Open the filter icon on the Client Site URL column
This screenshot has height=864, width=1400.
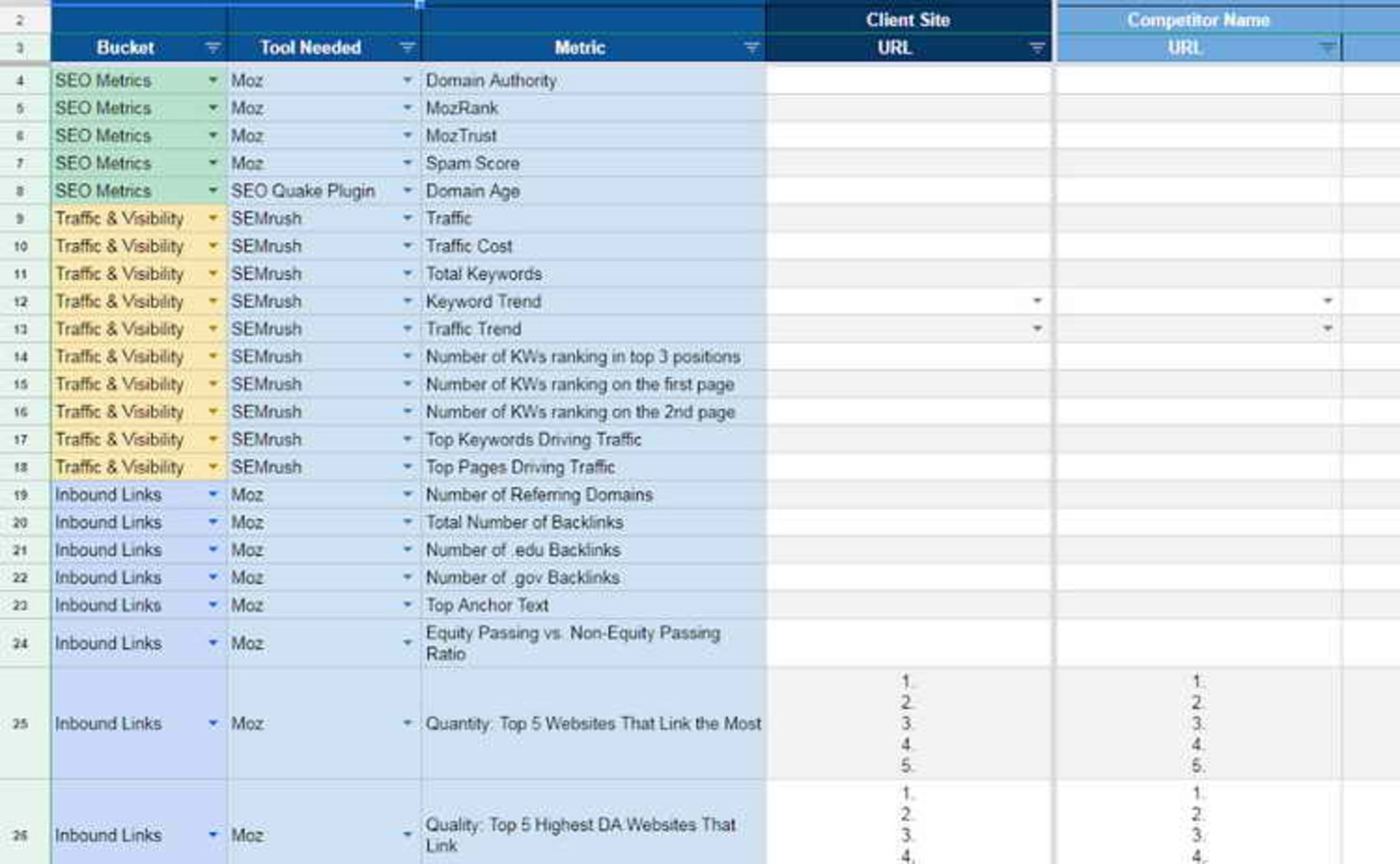pos(1035,48)
